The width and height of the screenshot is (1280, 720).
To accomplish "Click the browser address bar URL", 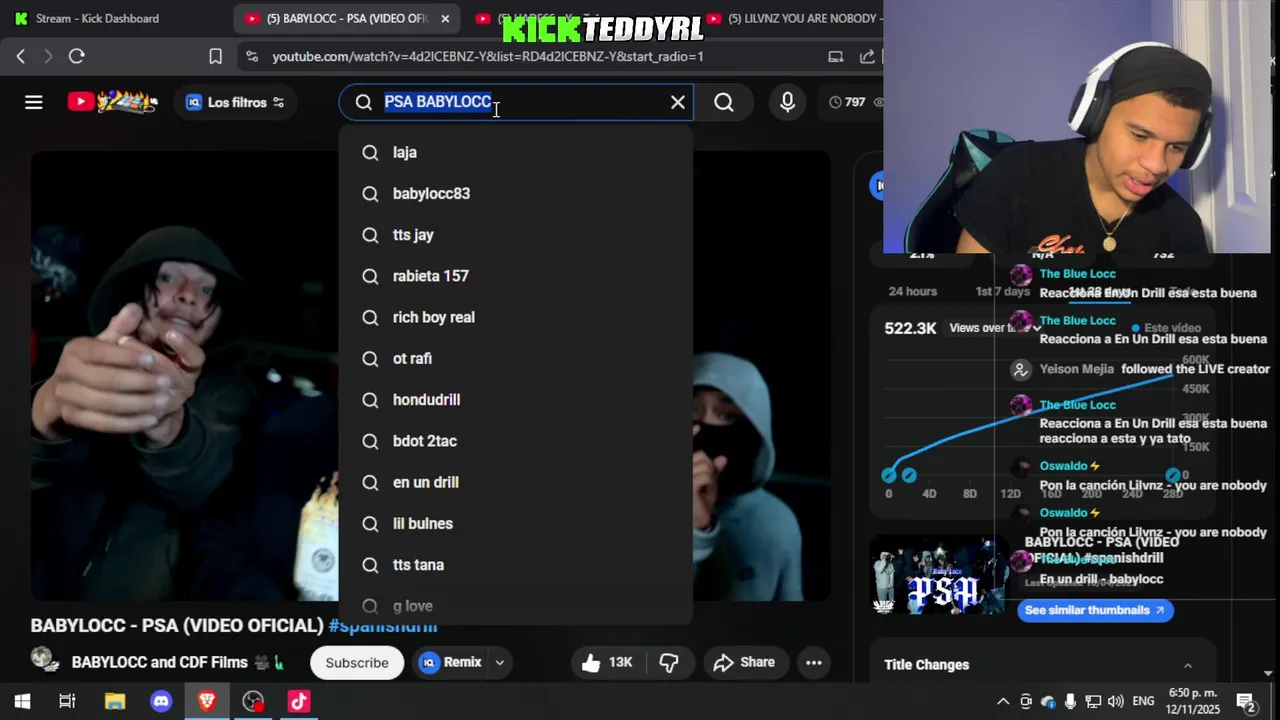I will (x=488, y=56).
